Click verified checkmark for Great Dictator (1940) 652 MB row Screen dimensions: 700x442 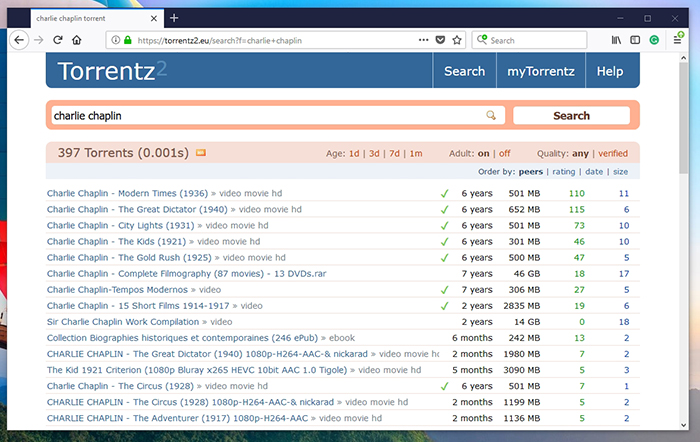pyautogui.click(x=444, y=209)
